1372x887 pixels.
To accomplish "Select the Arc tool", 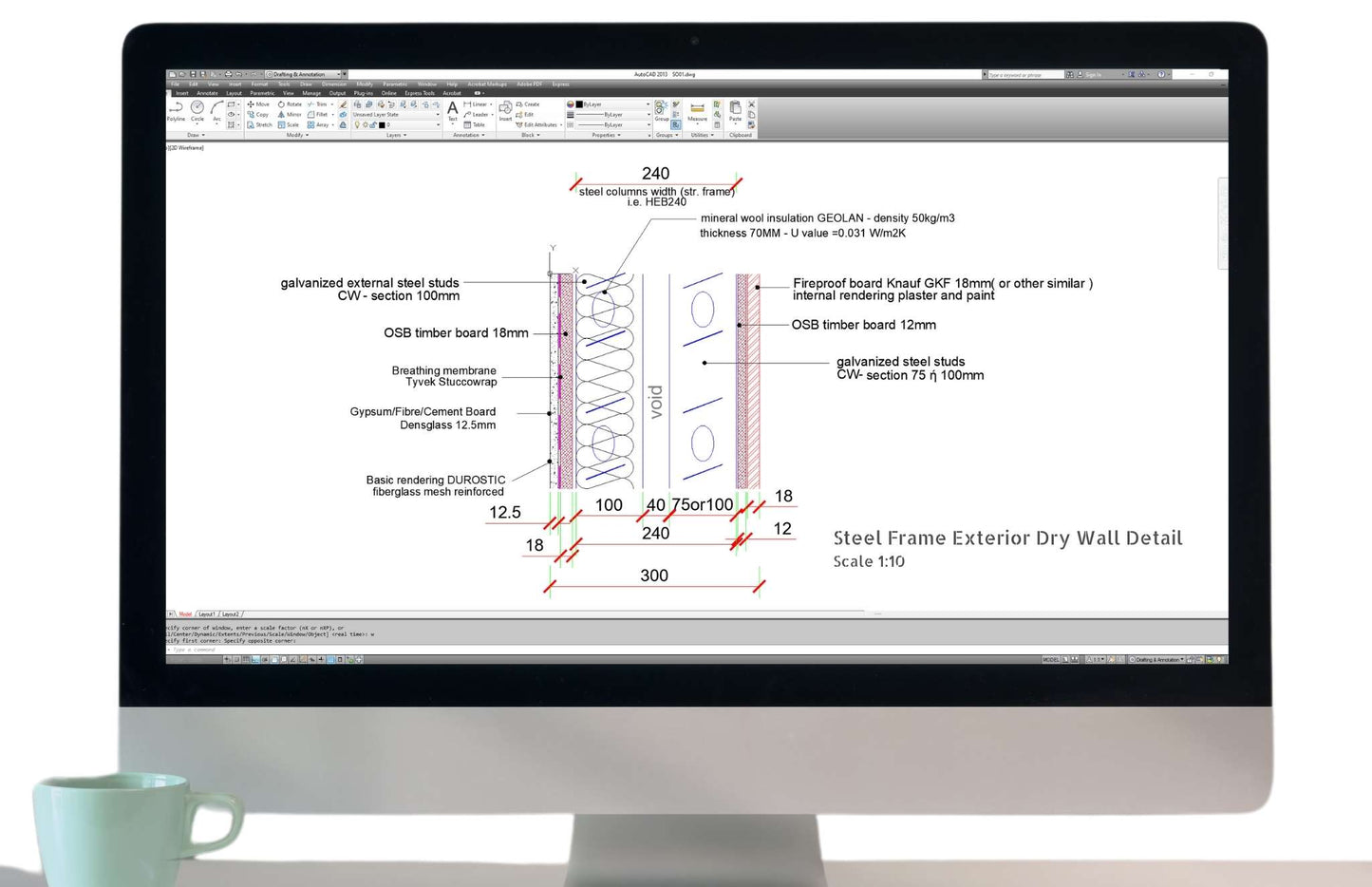I will pyautogui.click(x=217, y=111).
